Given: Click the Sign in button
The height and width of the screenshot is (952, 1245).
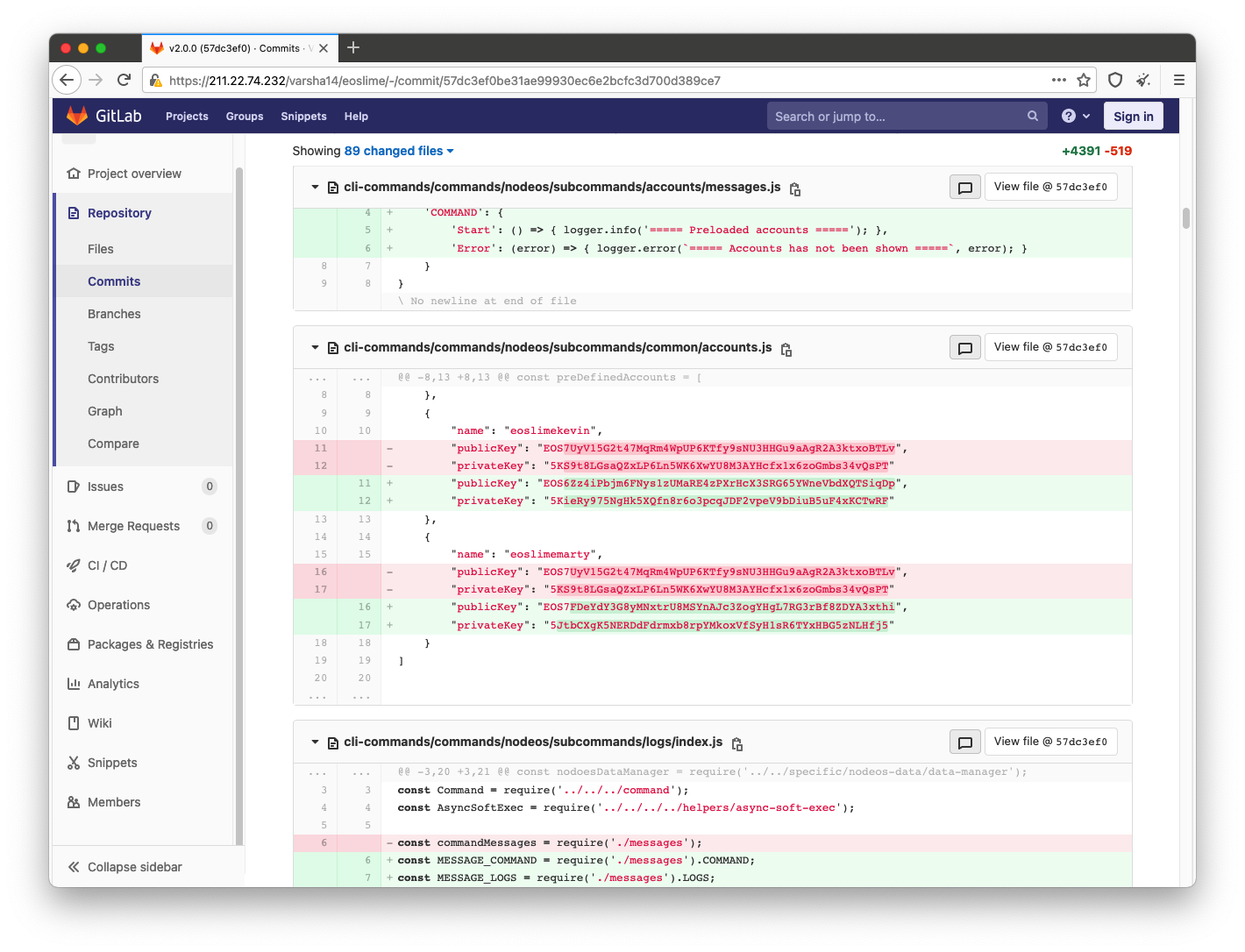Looking at the screenshot, I should point(1133,116).
